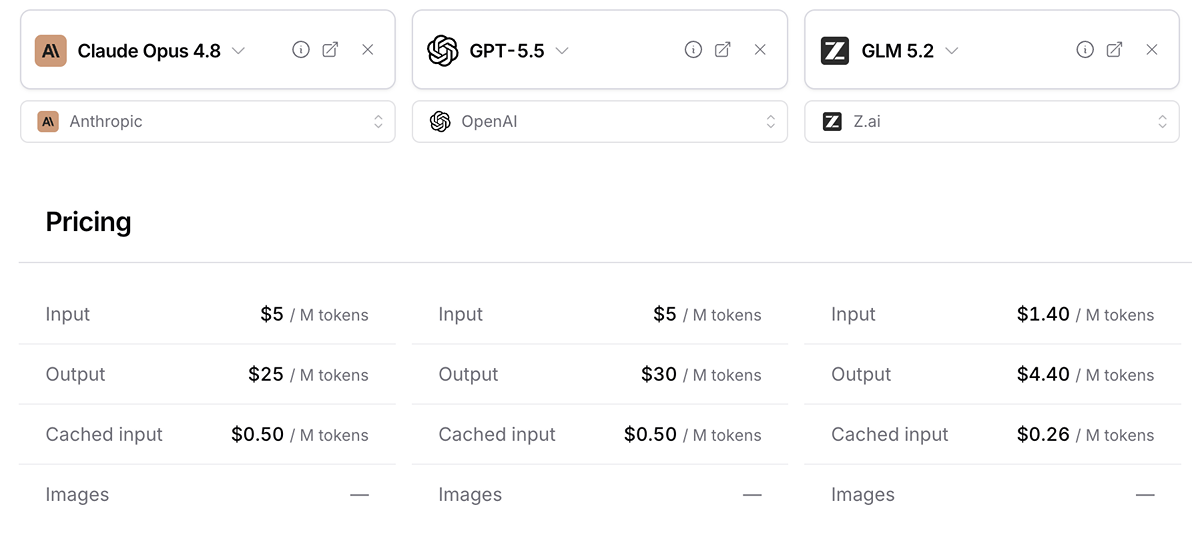Select GLM 5.2 cached input price of $0.26
This screenshot has width=1200, height=541.
click(1043, 434)
